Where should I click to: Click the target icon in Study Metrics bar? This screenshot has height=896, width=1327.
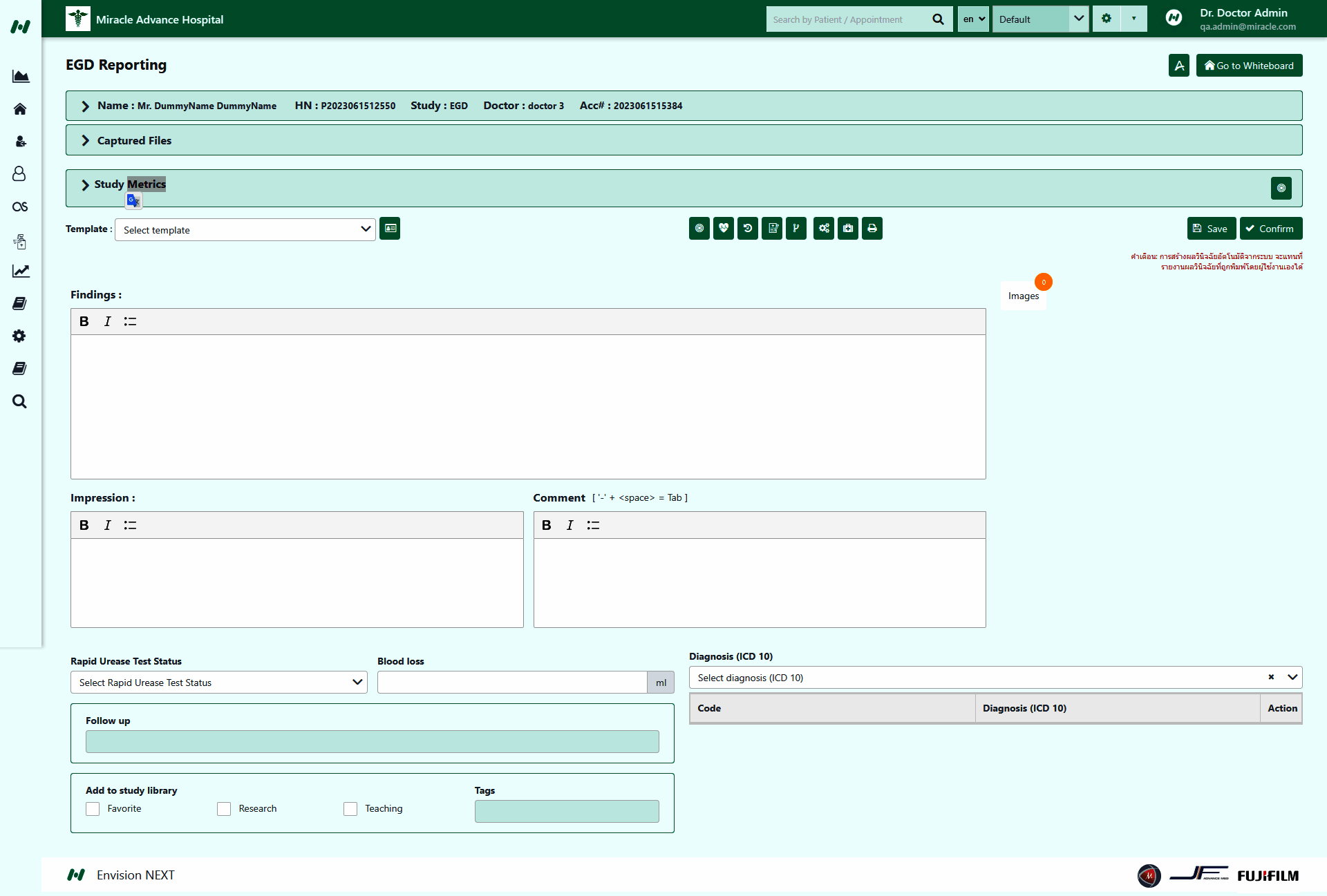pos(1281,188)
